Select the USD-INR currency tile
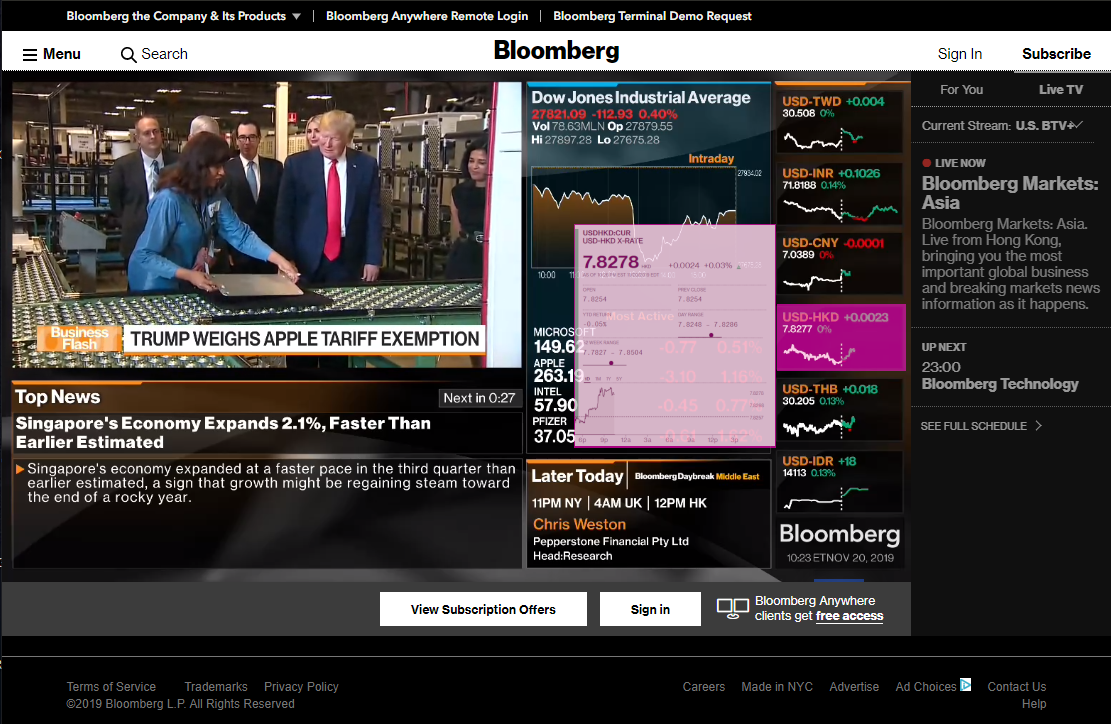Screen dimensions: 1111x724 point(840,194)
